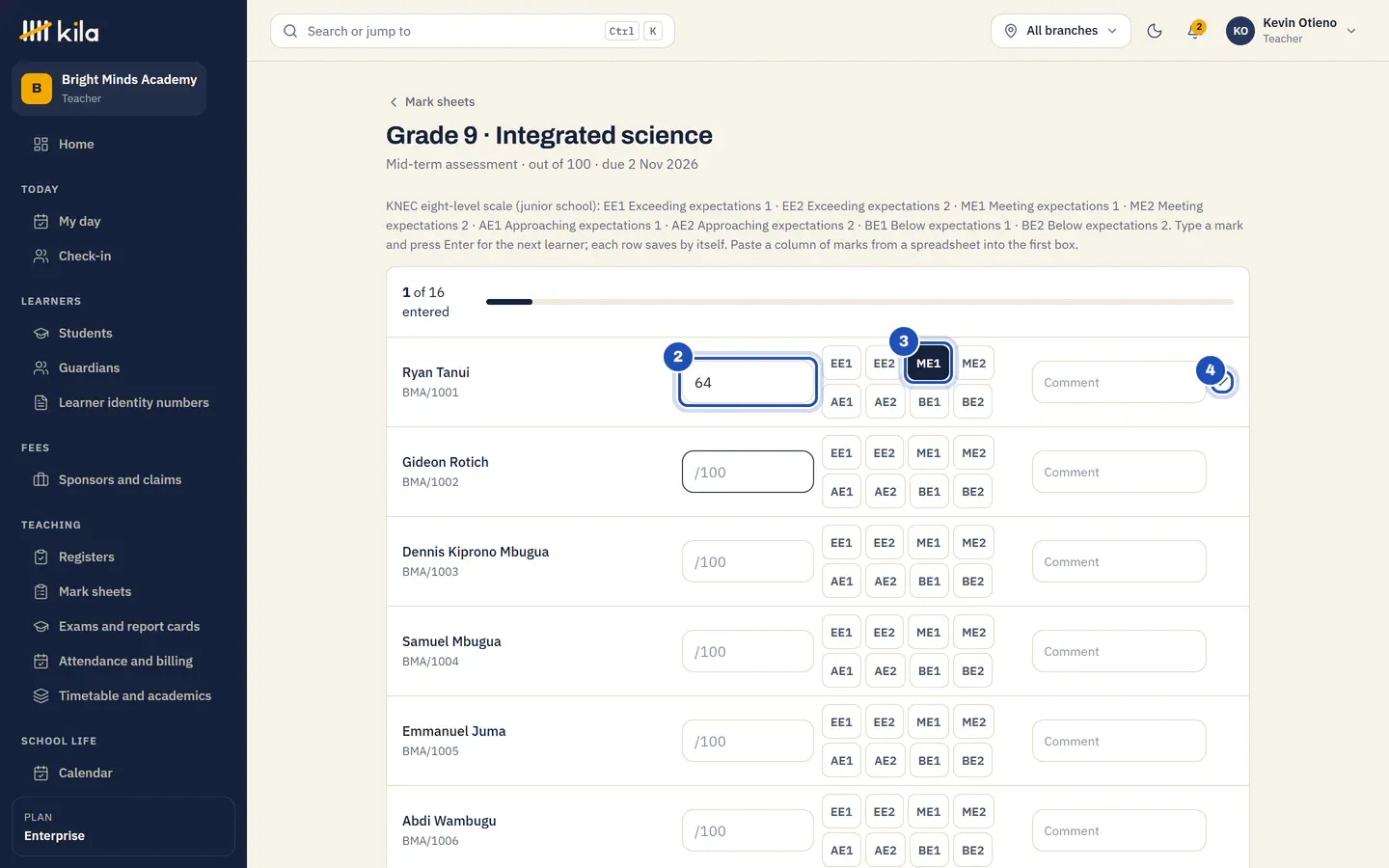
Task: Toggle dark mode moon icon
Action: pos(1155,31)
